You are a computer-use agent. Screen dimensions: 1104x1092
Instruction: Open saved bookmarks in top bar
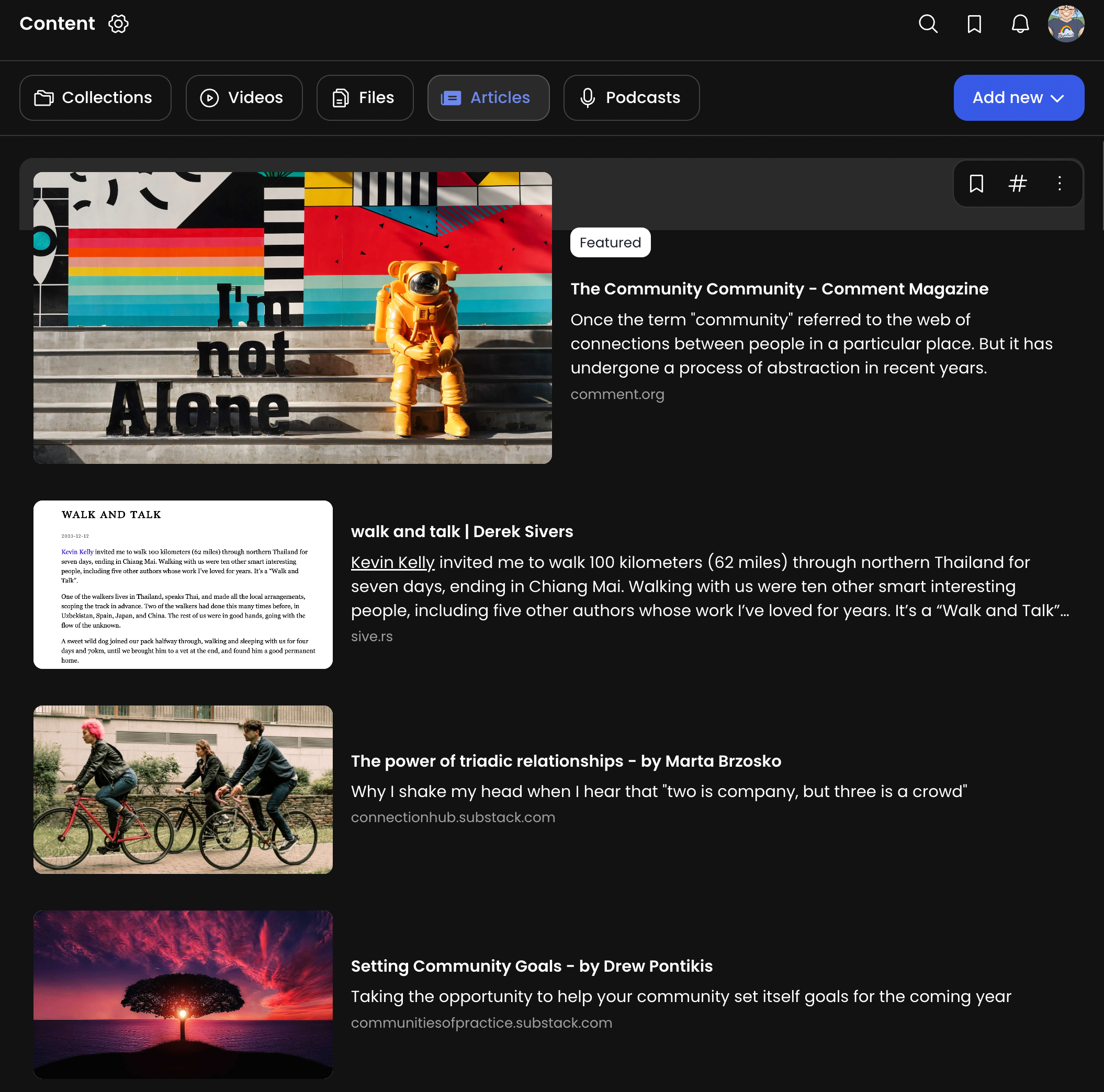[974, 24]
